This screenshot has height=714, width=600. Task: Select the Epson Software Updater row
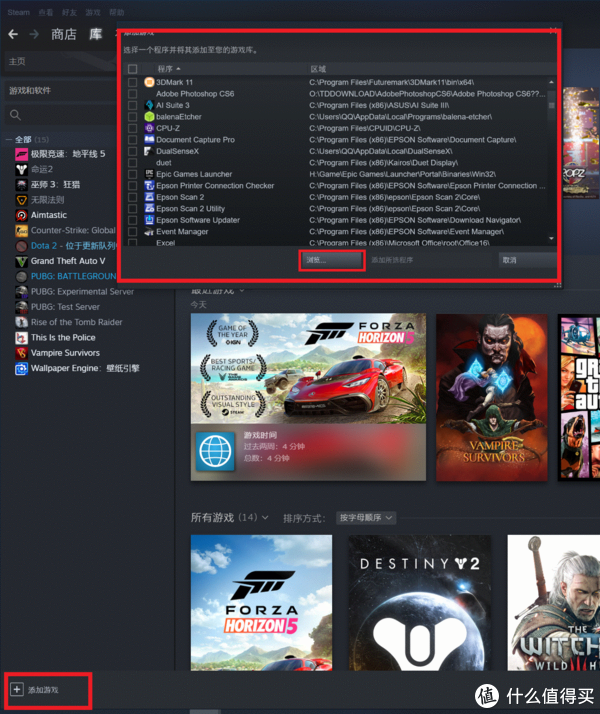click(336, 220)
